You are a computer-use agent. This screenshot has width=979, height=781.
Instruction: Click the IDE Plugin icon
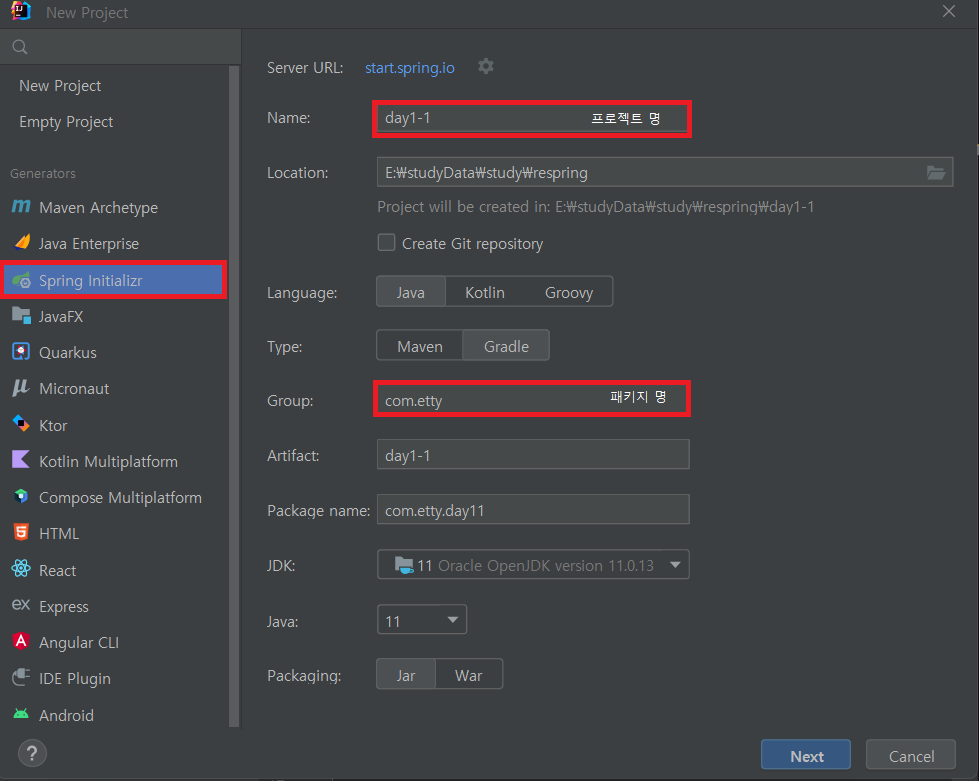click(21, 677)
